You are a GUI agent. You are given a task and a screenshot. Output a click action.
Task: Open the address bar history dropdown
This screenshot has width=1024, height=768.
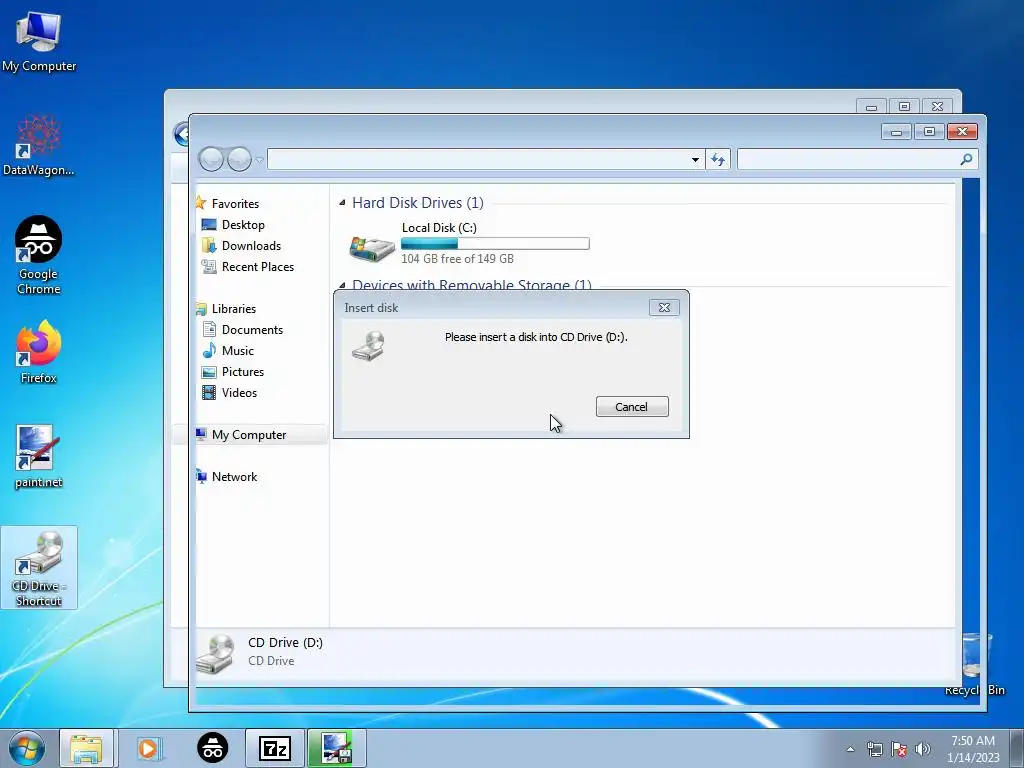click(x=695, y=159)
